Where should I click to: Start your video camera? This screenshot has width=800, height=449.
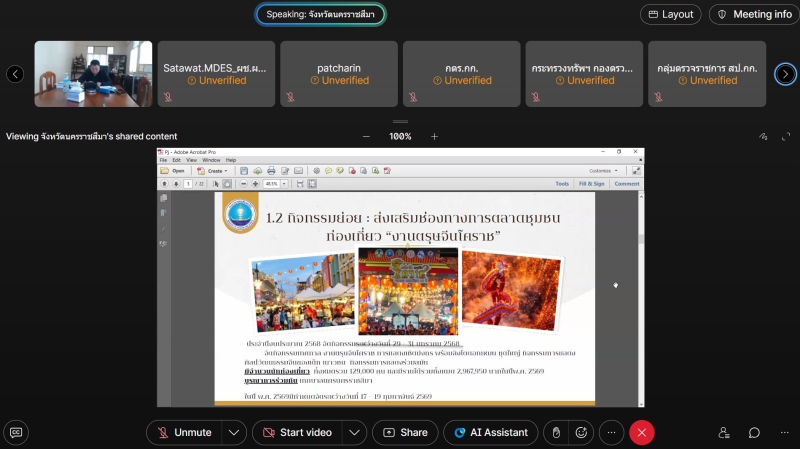296,432
